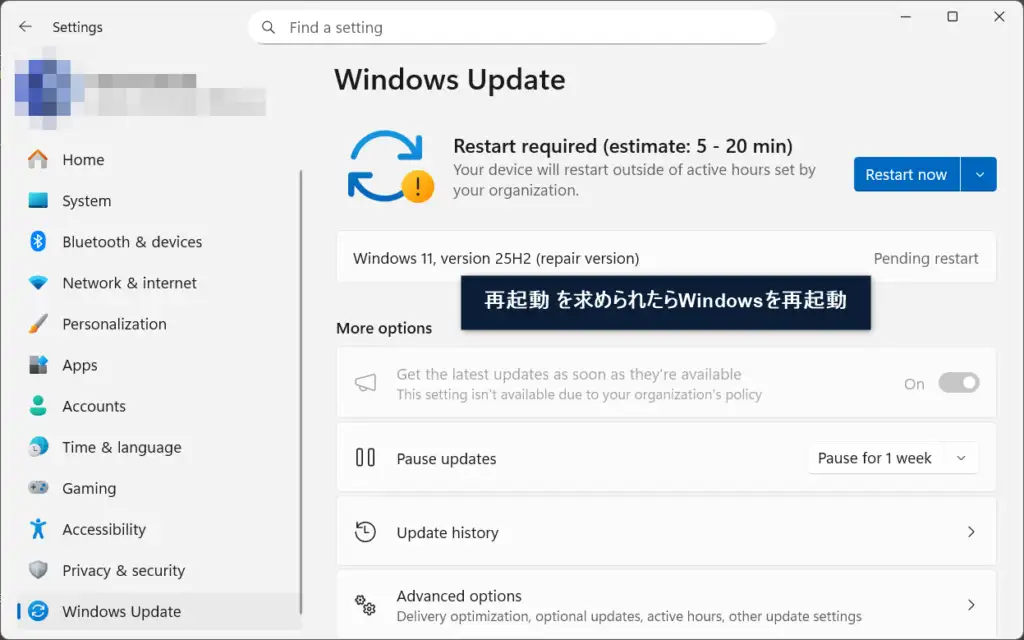Image resolution: width=1024 pixels, height=640 pixels.
Task: Click the Gaming controller icon
Action: click(x=38, y=488)
